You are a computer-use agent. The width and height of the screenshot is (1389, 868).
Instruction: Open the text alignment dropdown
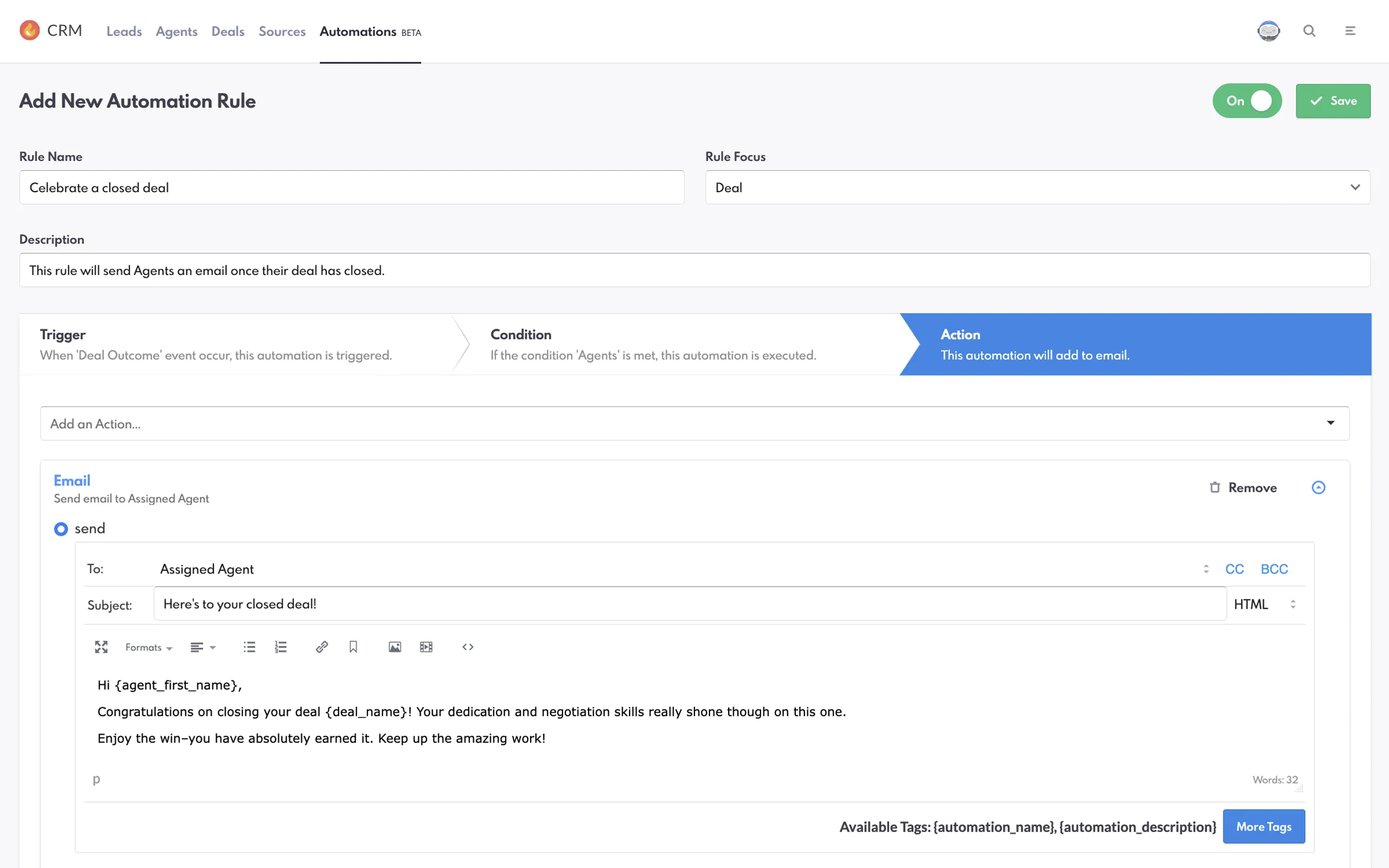[x=203, y=647]
